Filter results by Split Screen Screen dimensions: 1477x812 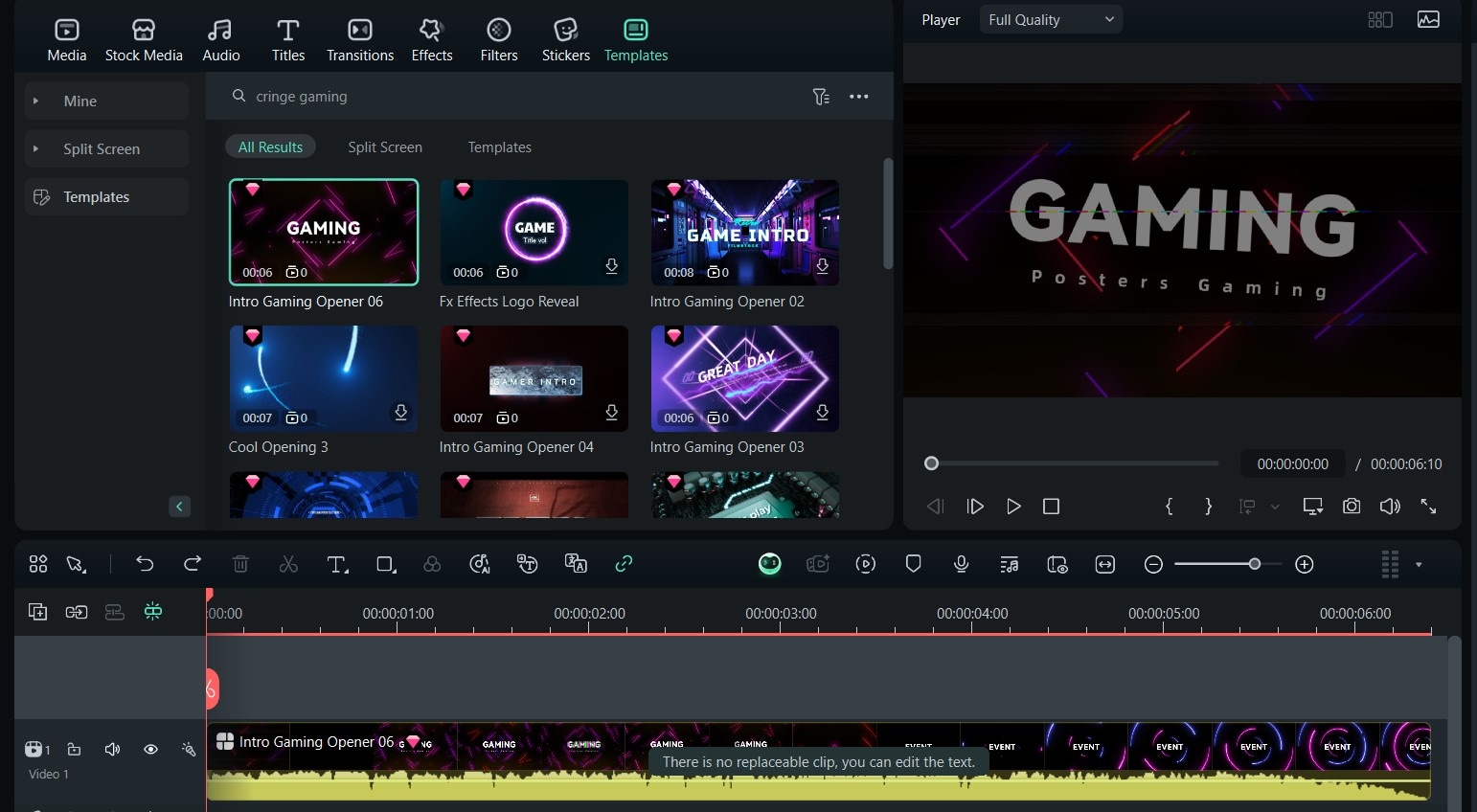coord(385,147)
